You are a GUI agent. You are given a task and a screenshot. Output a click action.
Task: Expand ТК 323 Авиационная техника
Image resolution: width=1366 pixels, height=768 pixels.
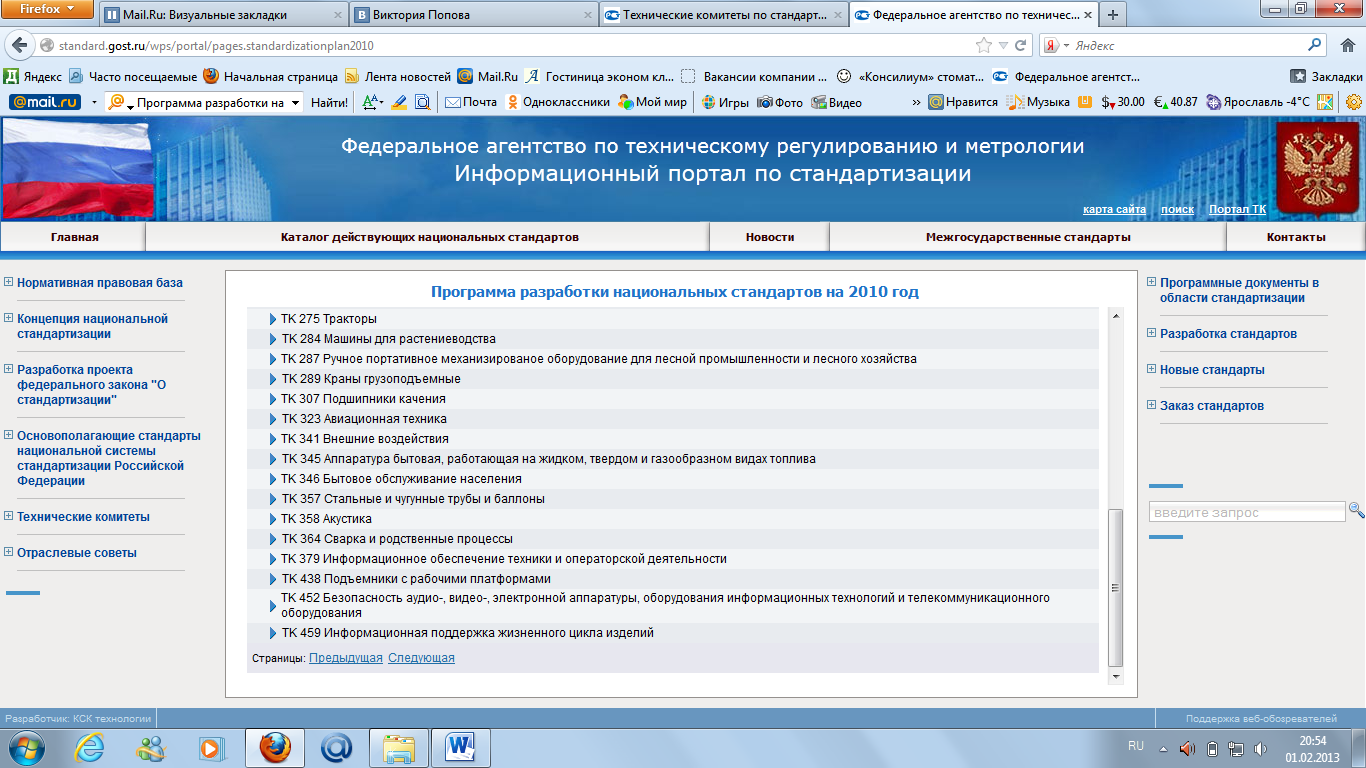[x=273, y=419]
